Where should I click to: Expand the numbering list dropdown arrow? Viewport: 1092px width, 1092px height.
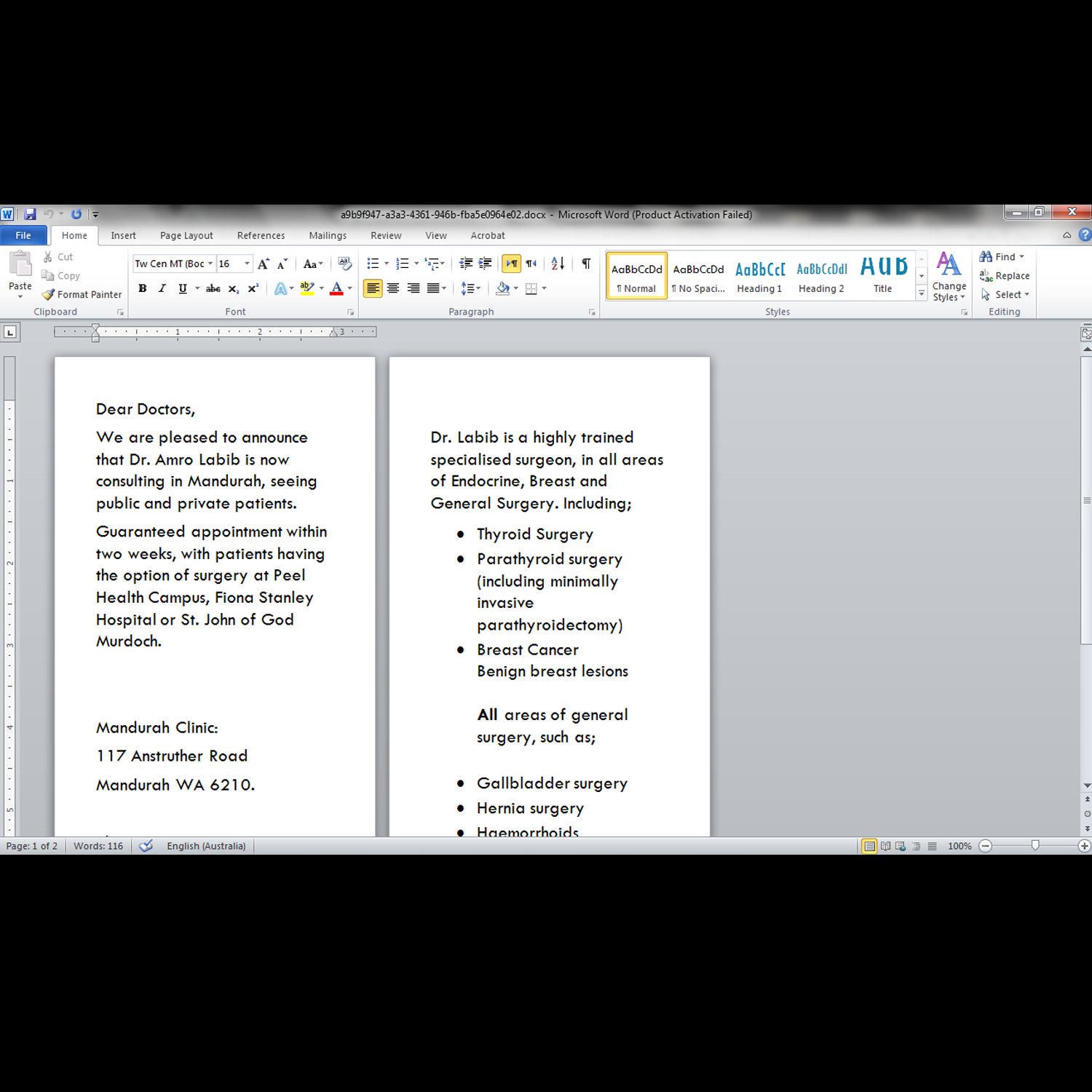[x=416, y=264]
